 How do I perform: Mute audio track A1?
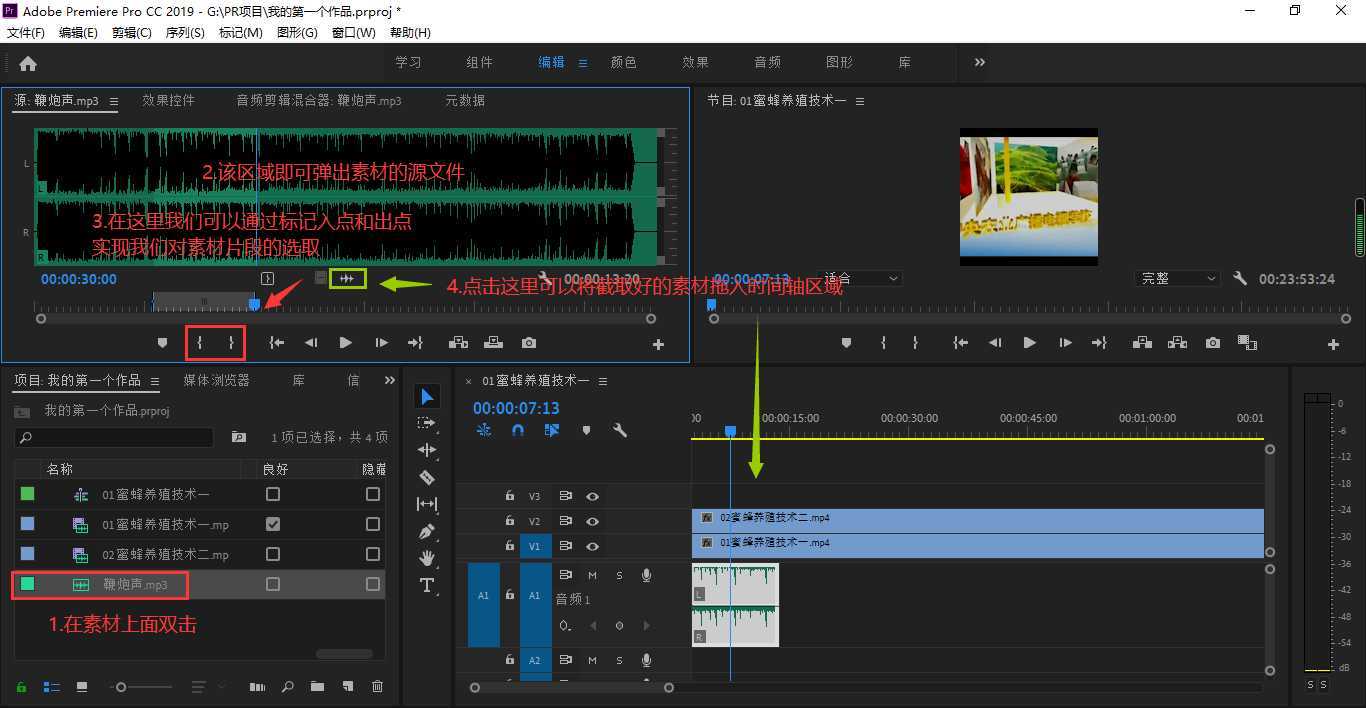tap(592, 575)
